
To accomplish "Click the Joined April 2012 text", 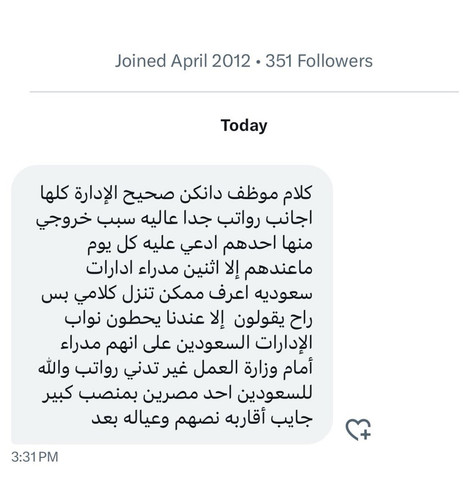I will point(182,61).
